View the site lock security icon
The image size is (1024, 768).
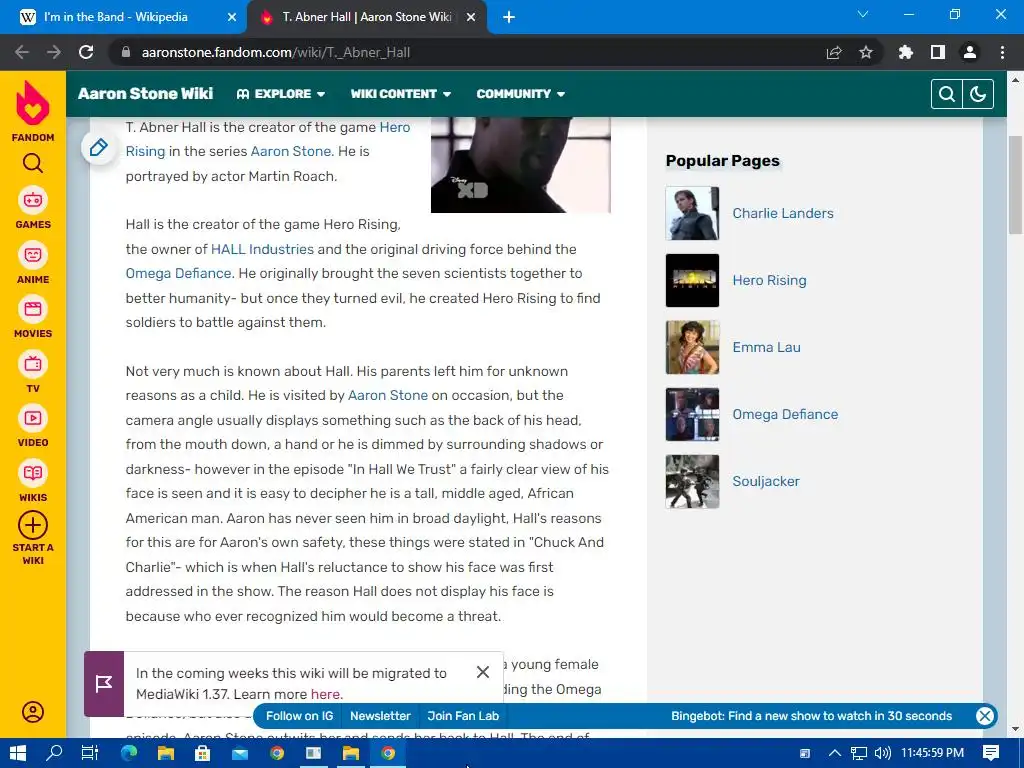pyautogui.click(x=126, y=52)
